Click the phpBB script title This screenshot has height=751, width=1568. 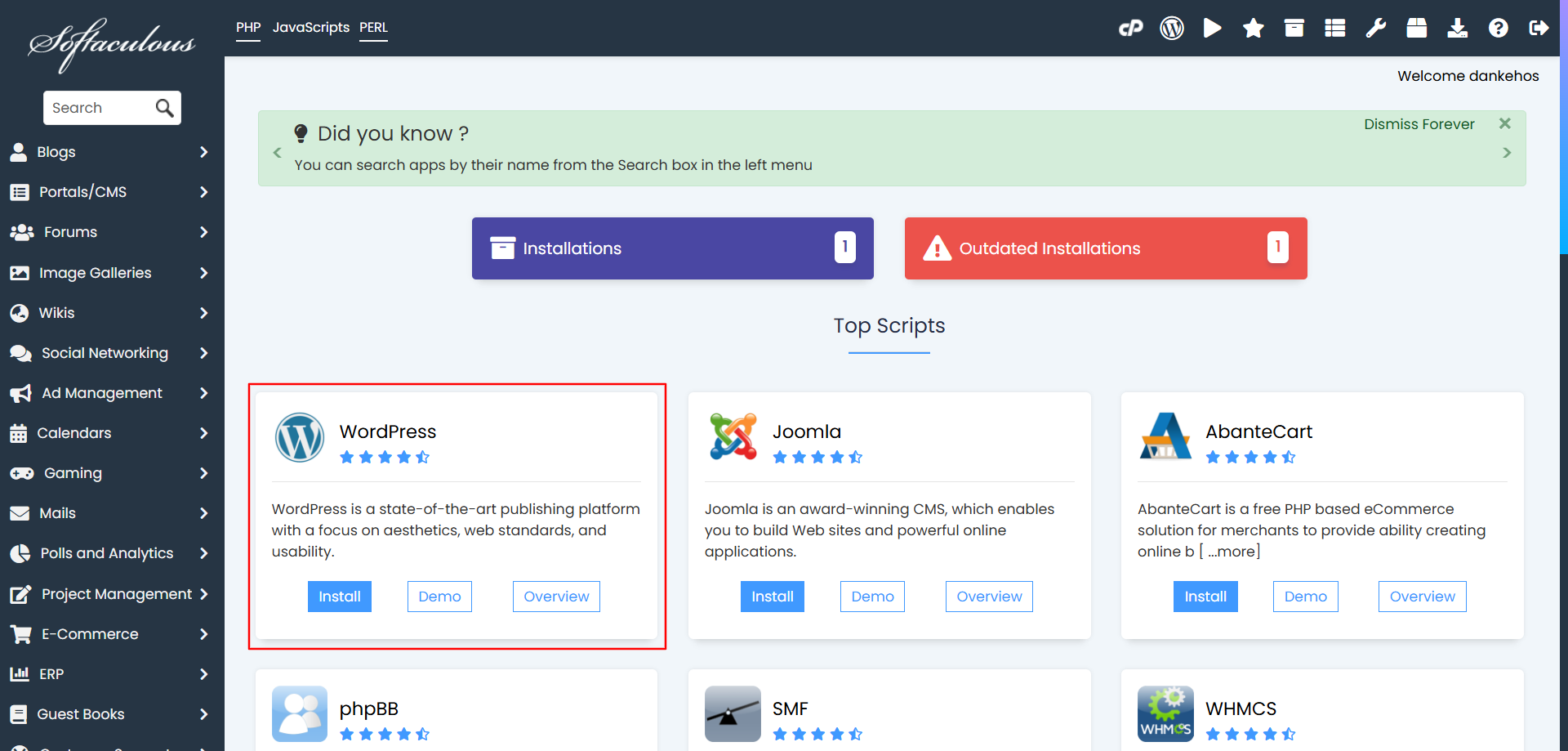(369, 709)
